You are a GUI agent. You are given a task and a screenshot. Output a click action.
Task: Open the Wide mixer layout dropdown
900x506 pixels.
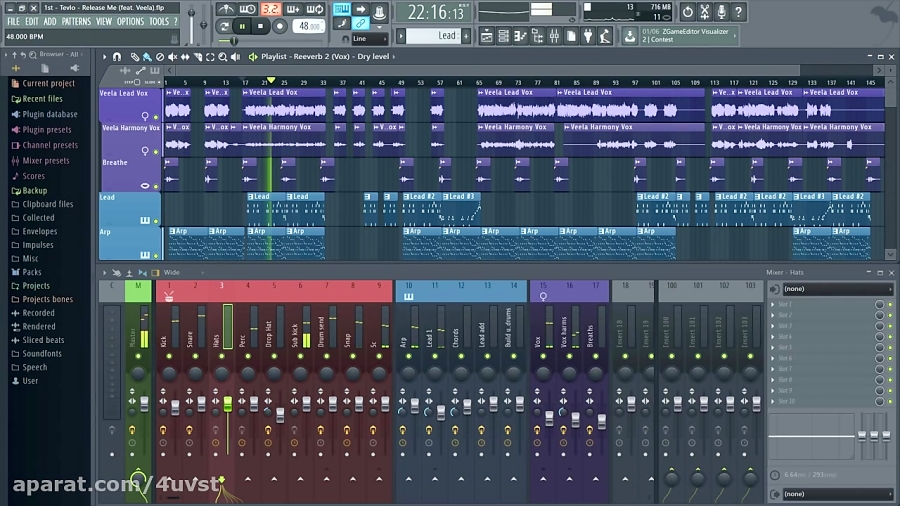coord(183,273)
